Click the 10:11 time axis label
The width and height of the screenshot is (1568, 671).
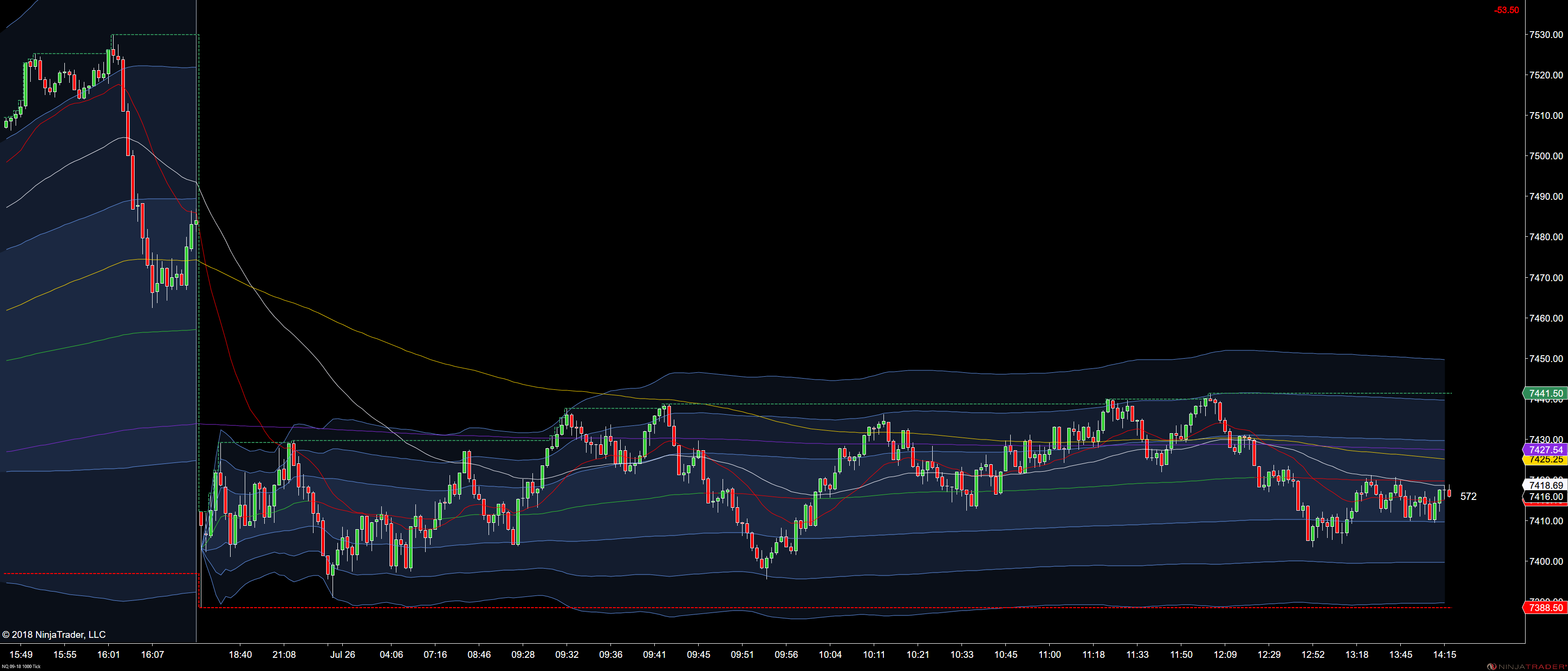tap(874, 654)
